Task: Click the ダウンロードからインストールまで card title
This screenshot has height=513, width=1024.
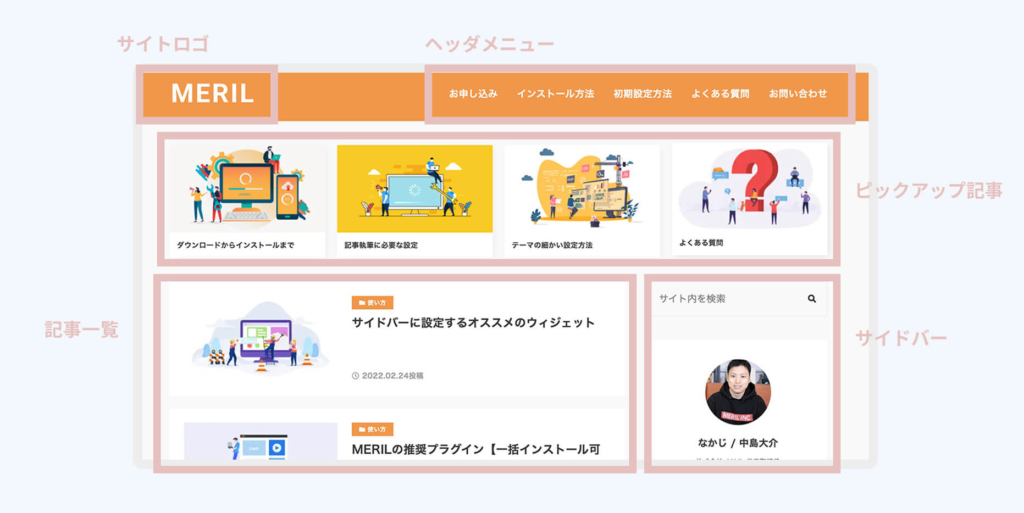Action: pyautogui.click(x=235, y=245)
